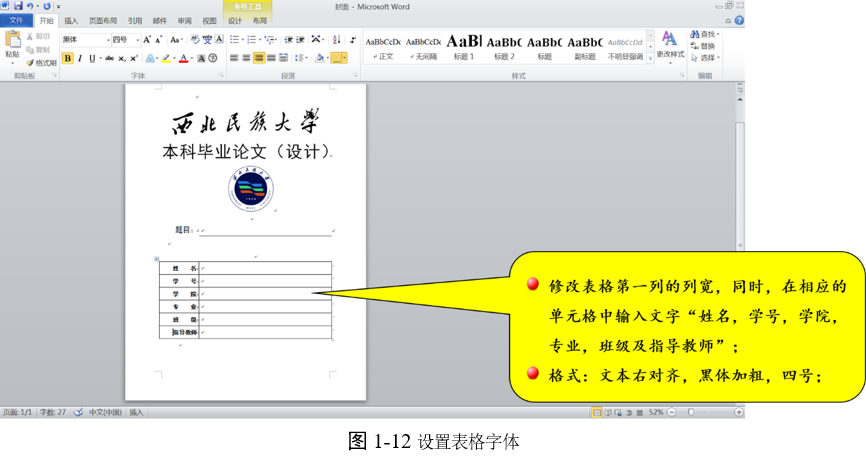Image resolution: width=866 pixels, height=466 pixels.
Task: Save the document from quick access toolbar
Action: 18,6
